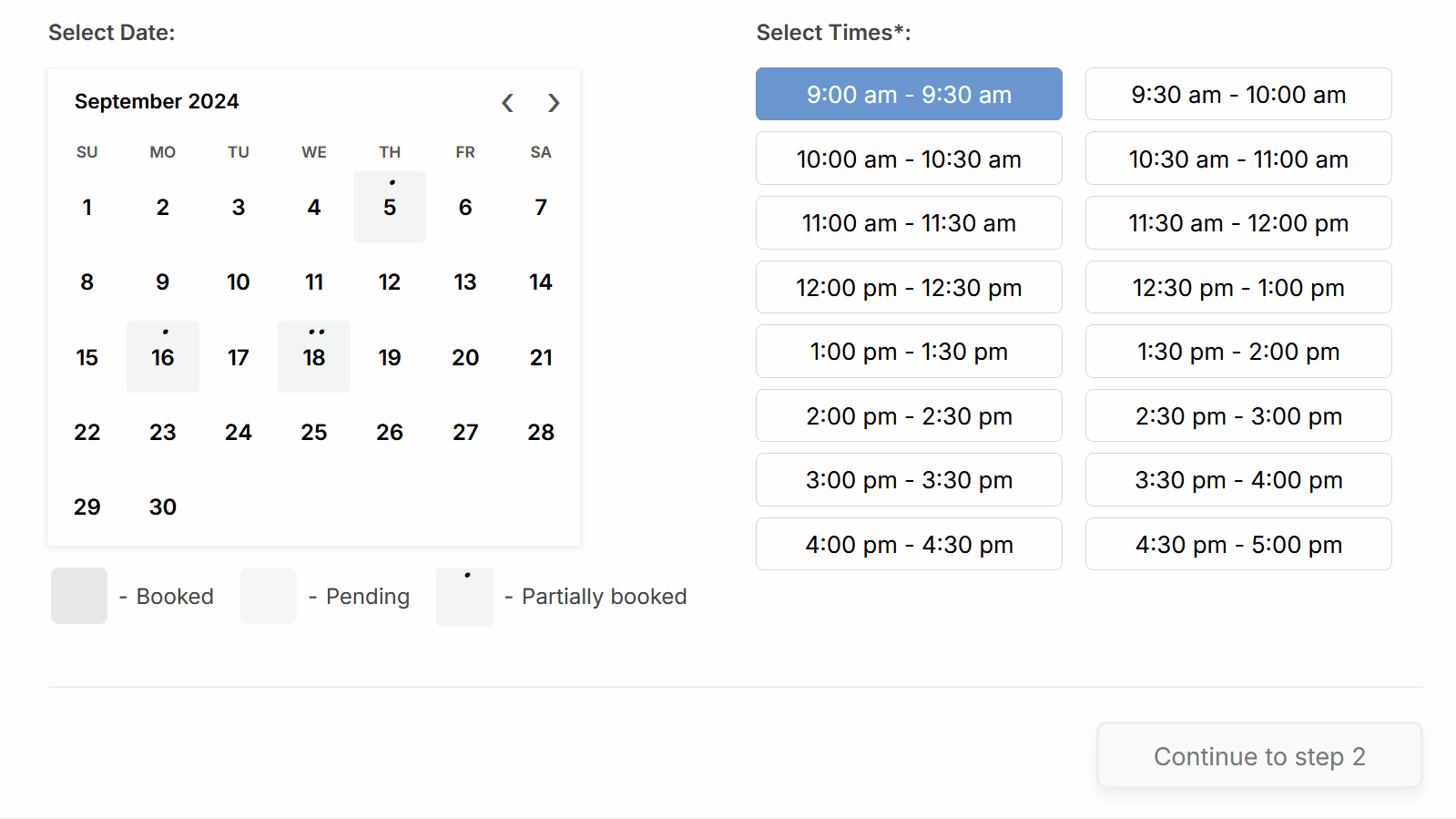Screen dimensions: 1456x819
Task: Click the Booked legend swatch
Action: [78, 597]
